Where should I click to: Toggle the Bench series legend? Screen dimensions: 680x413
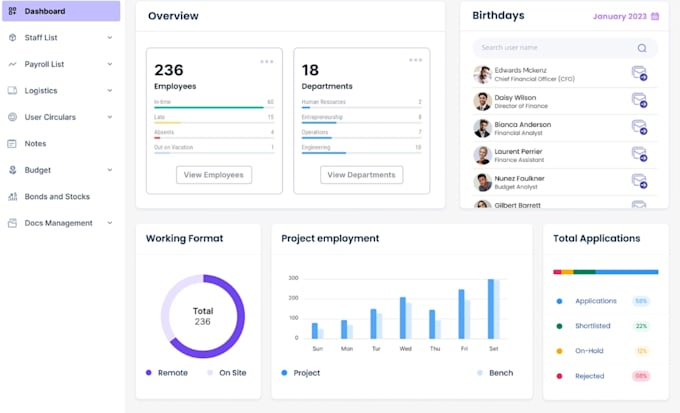click(495, 372)
